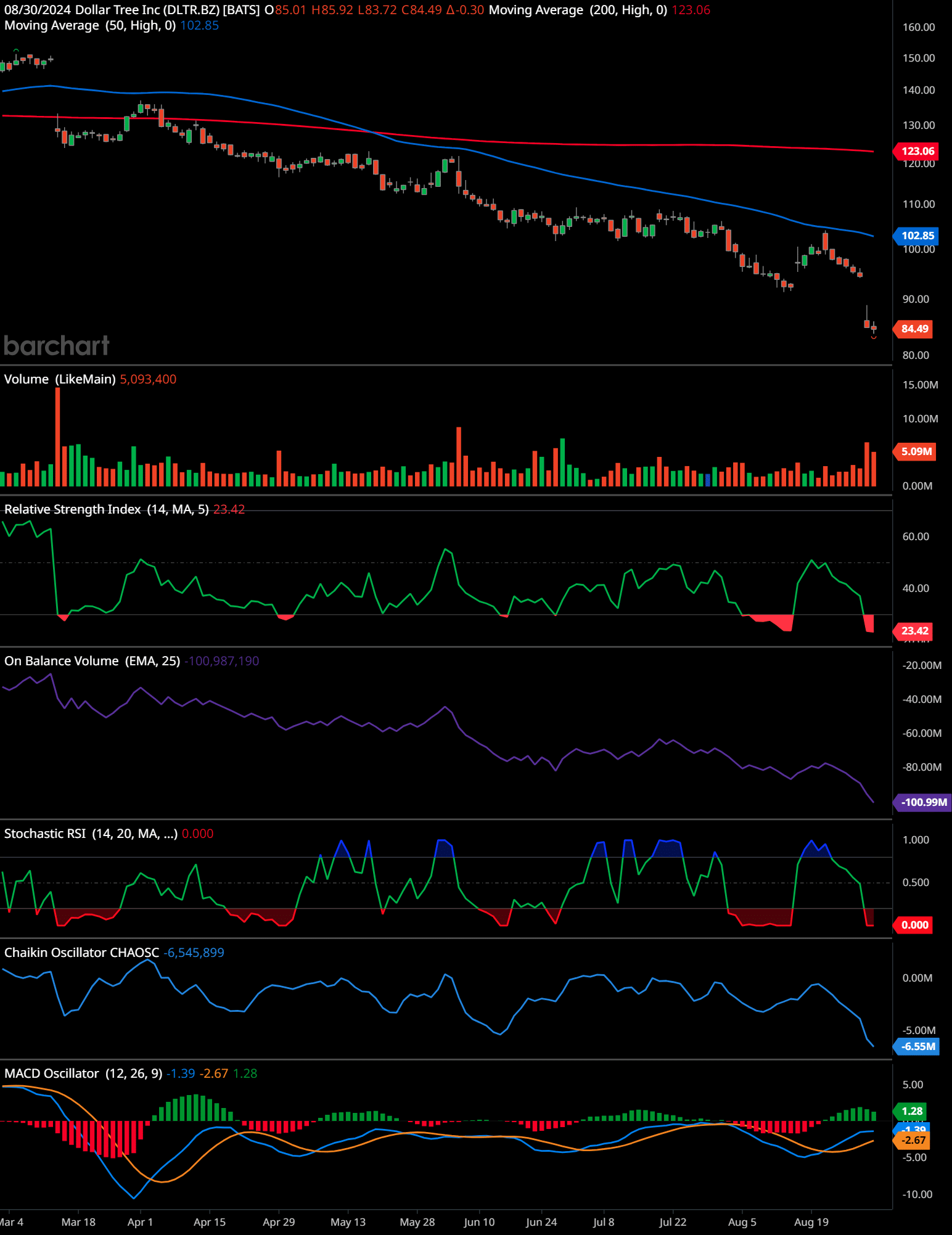The height and width of the screenshot is (1235, 952).
Task: Click the 90.00 price scale label
Action: 916,299
